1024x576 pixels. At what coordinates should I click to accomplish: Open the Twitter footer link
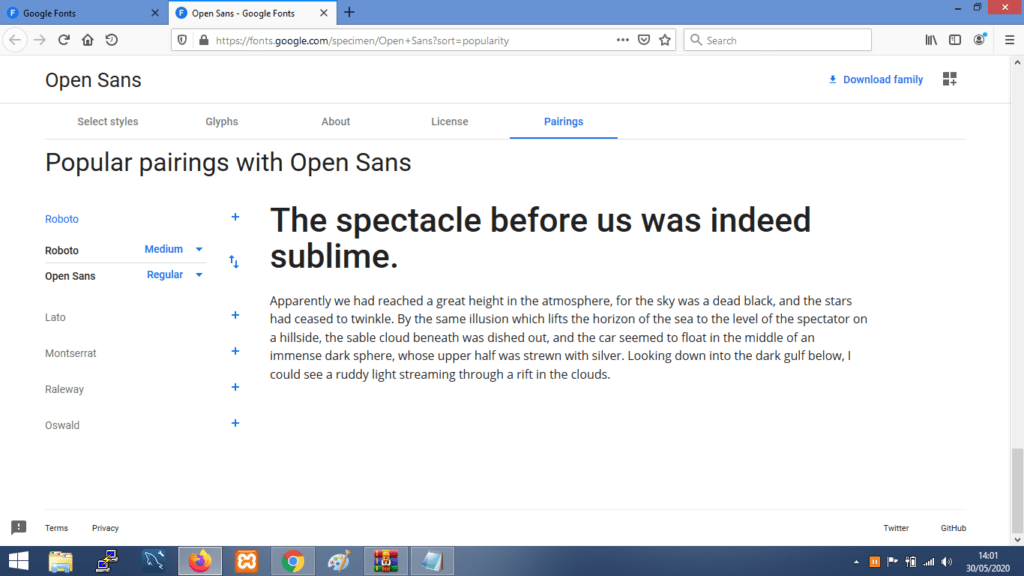tap(896, 528)
